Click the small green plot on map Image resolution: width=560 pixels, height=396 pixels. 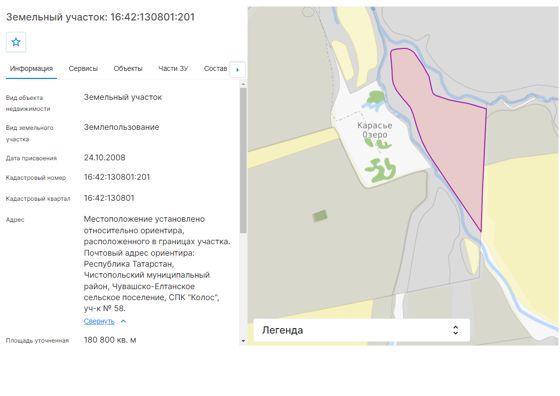320,216
